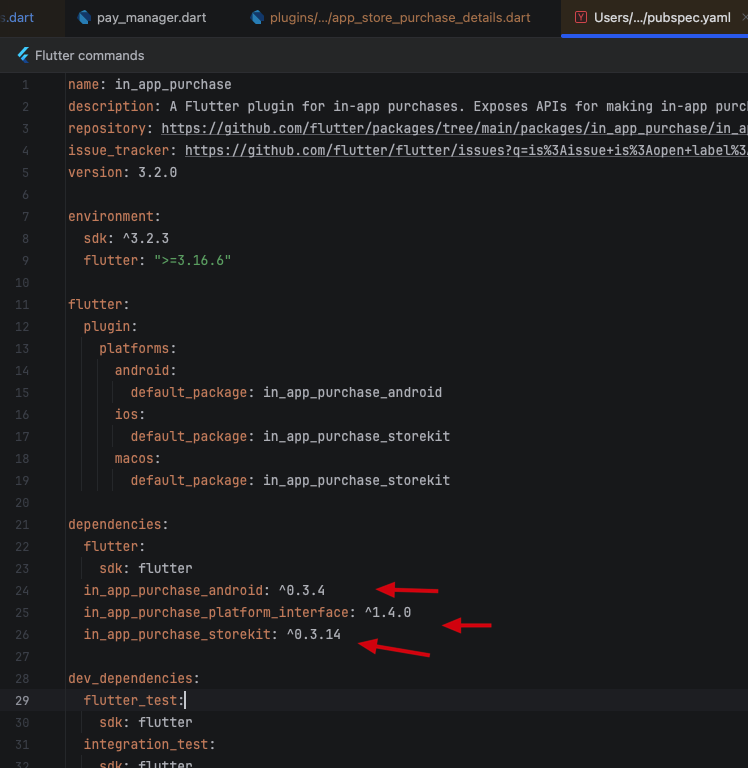Click in_app_purchase_platform_interface: ^1.4.0 line

[247, 612]
